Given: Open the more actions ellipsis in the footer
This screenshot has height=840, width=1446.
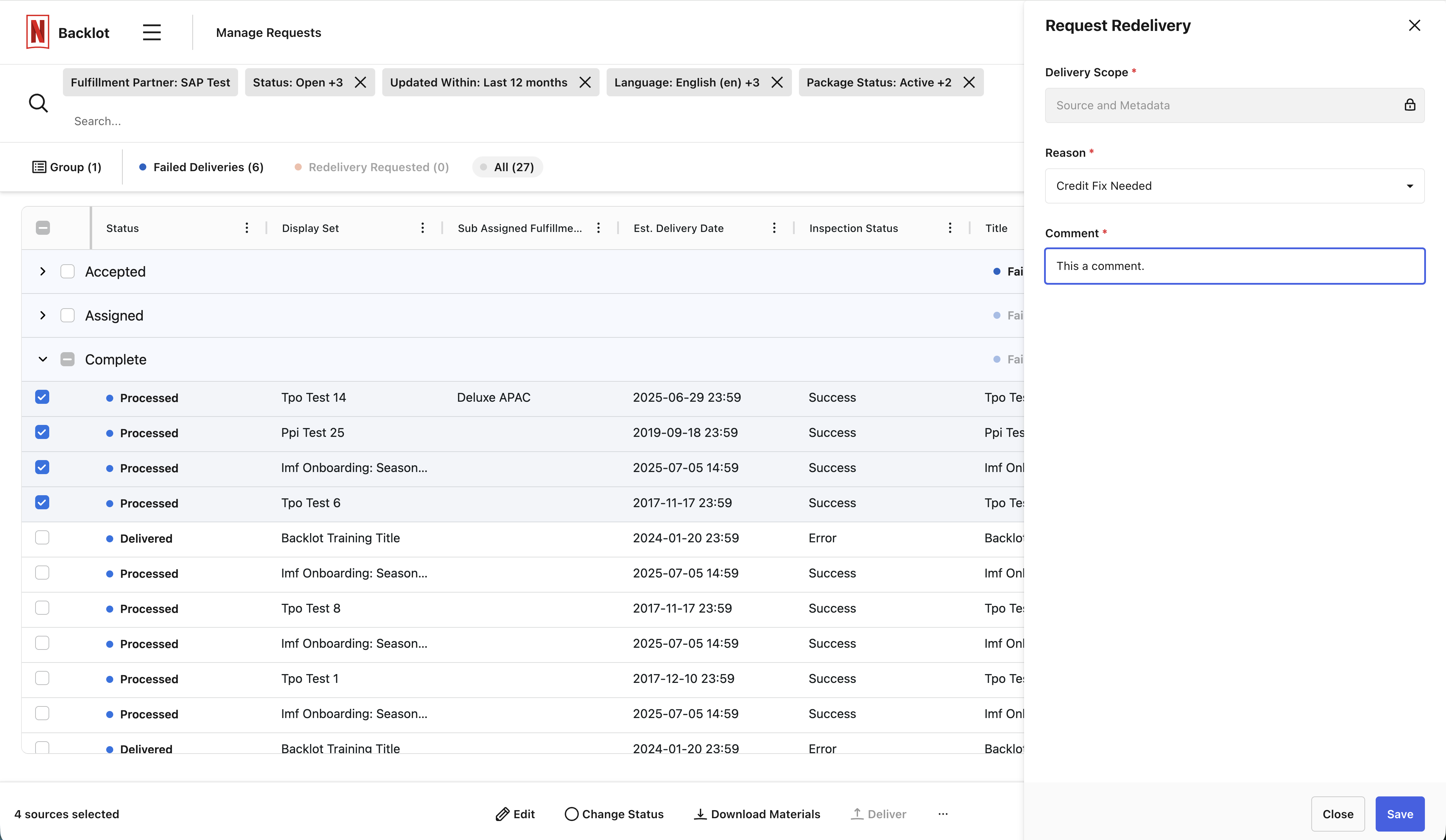Looking at the screenshot, I should [943, 814].
